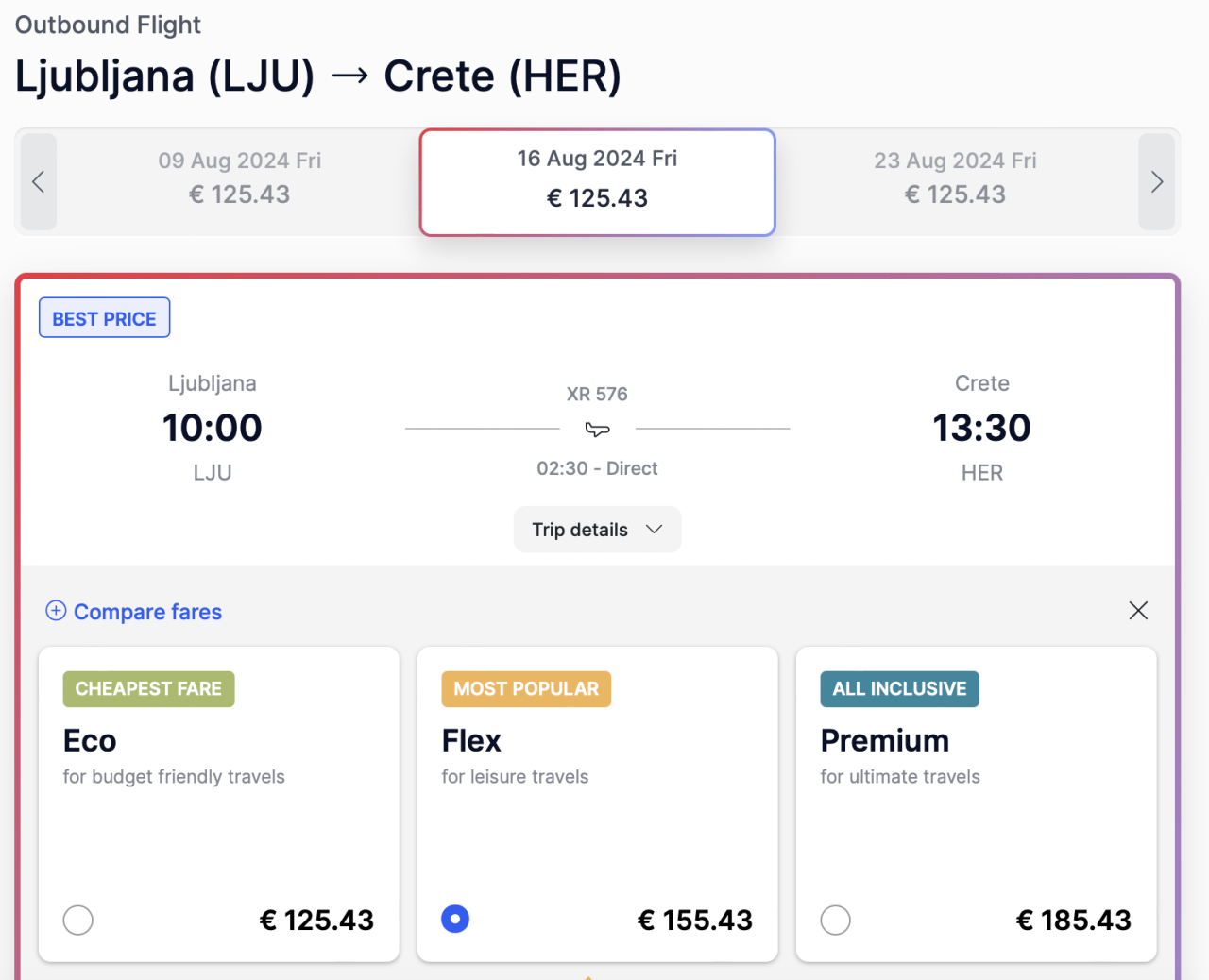This screenshot has width=1209, height=980.
Task: Expand the Trip details dropdown
Action: 597,530
